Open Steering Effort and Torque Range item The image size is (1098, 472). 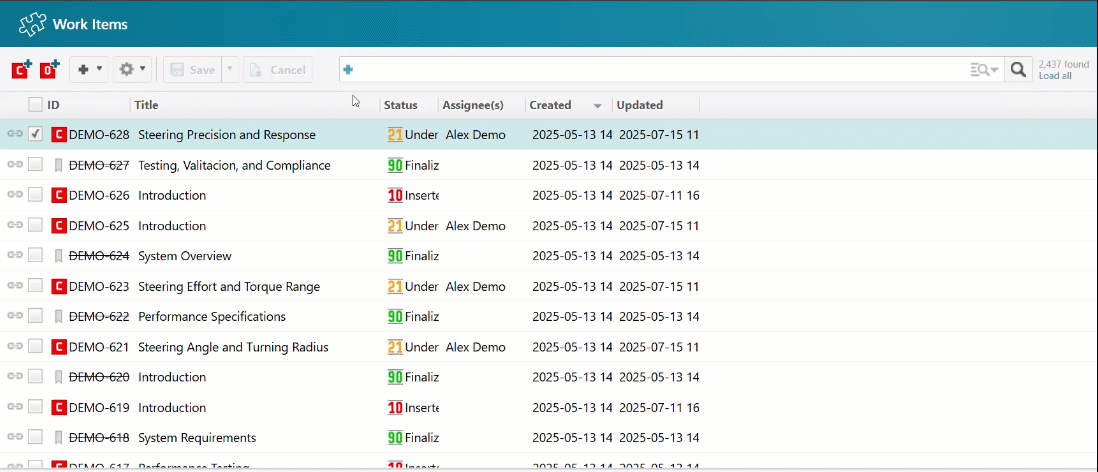coord(229,287)
